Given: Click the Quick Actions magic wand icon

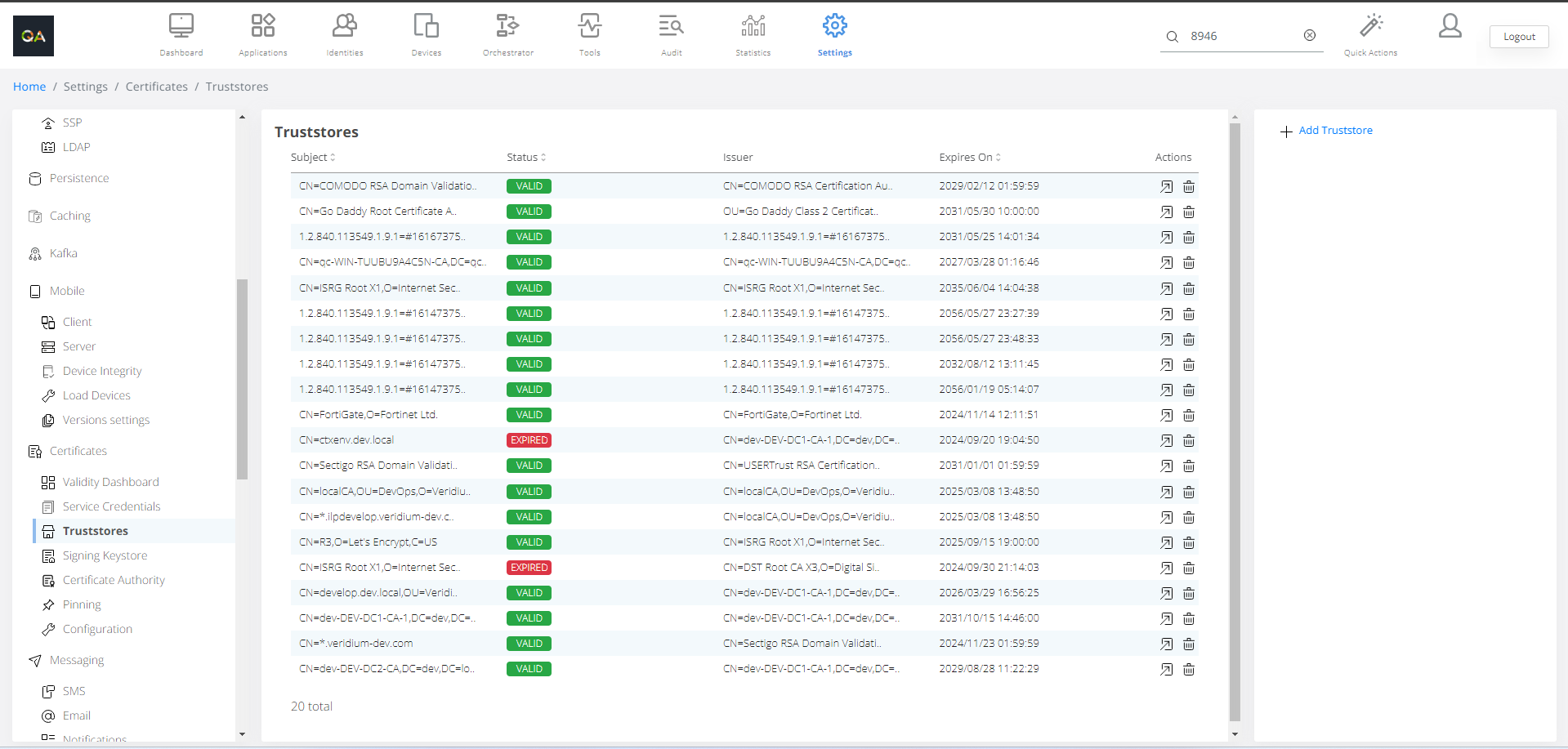Looking at the screenshot, I should point(1370,26).
